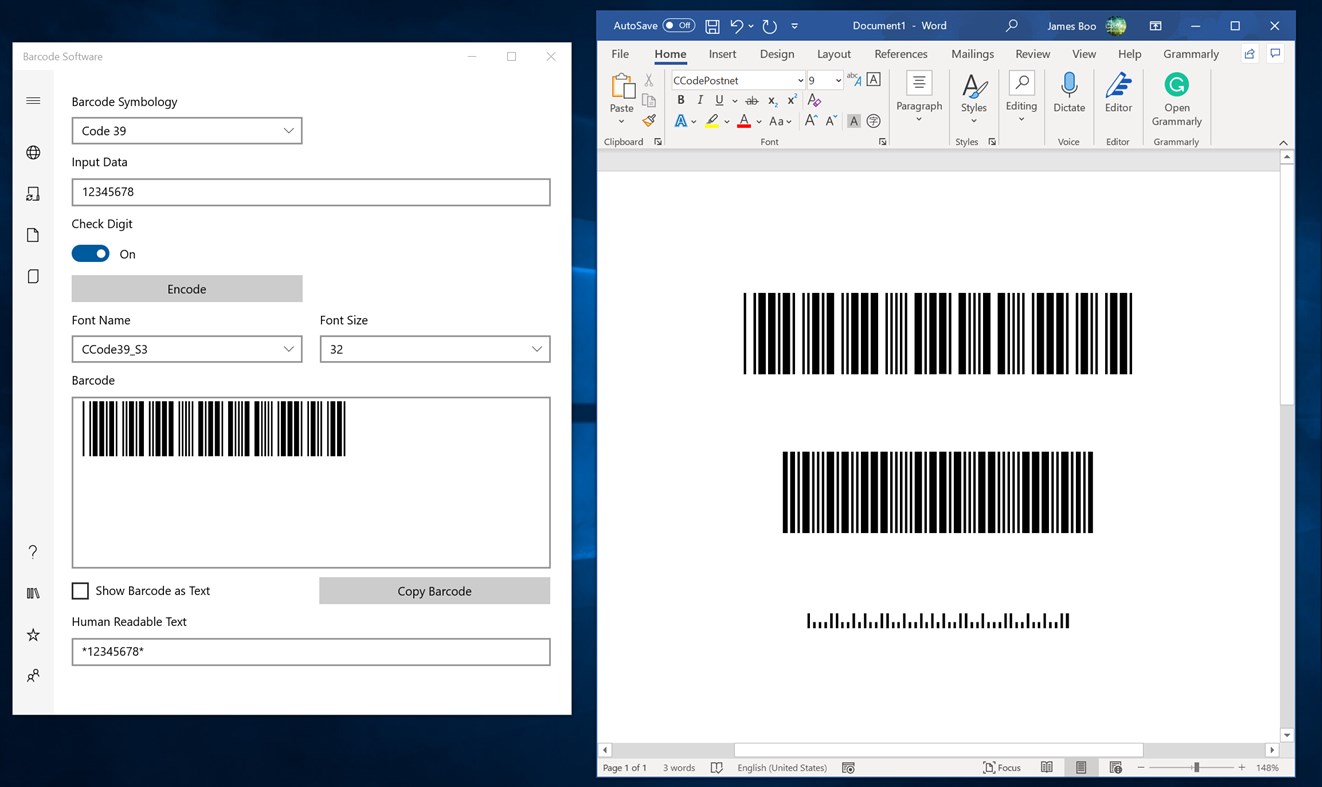Apply bold formatting in Word
The image size is (1322, 787).
click(681, 100)
